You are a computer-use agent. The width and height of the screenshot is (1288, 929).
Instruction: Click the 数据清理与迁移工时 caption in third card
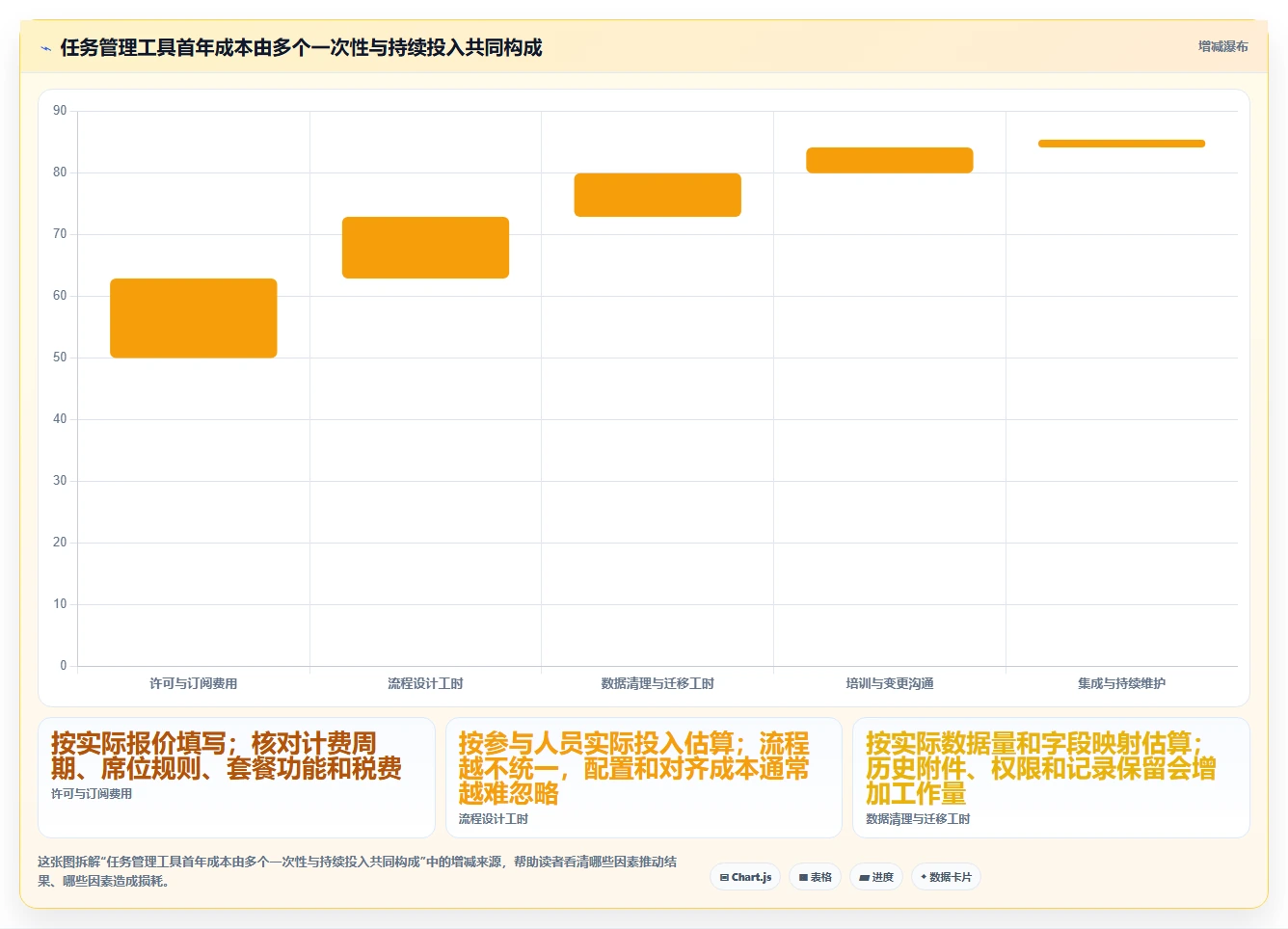(918, 819)
